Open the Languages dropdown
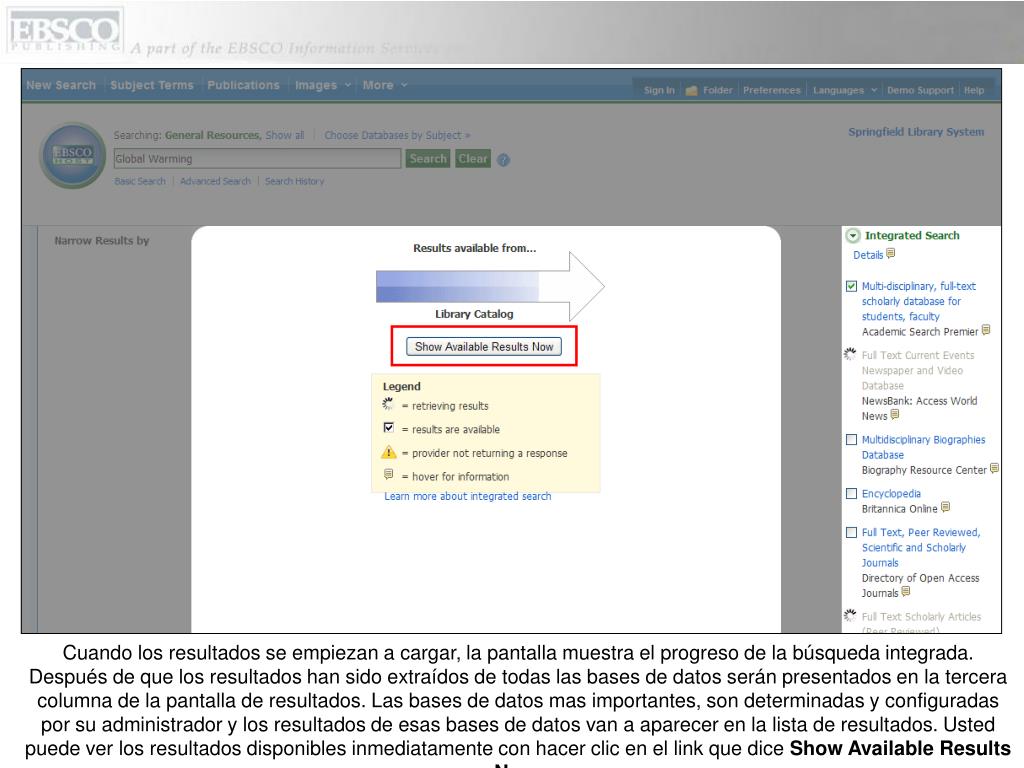 (x=844, y=90)
